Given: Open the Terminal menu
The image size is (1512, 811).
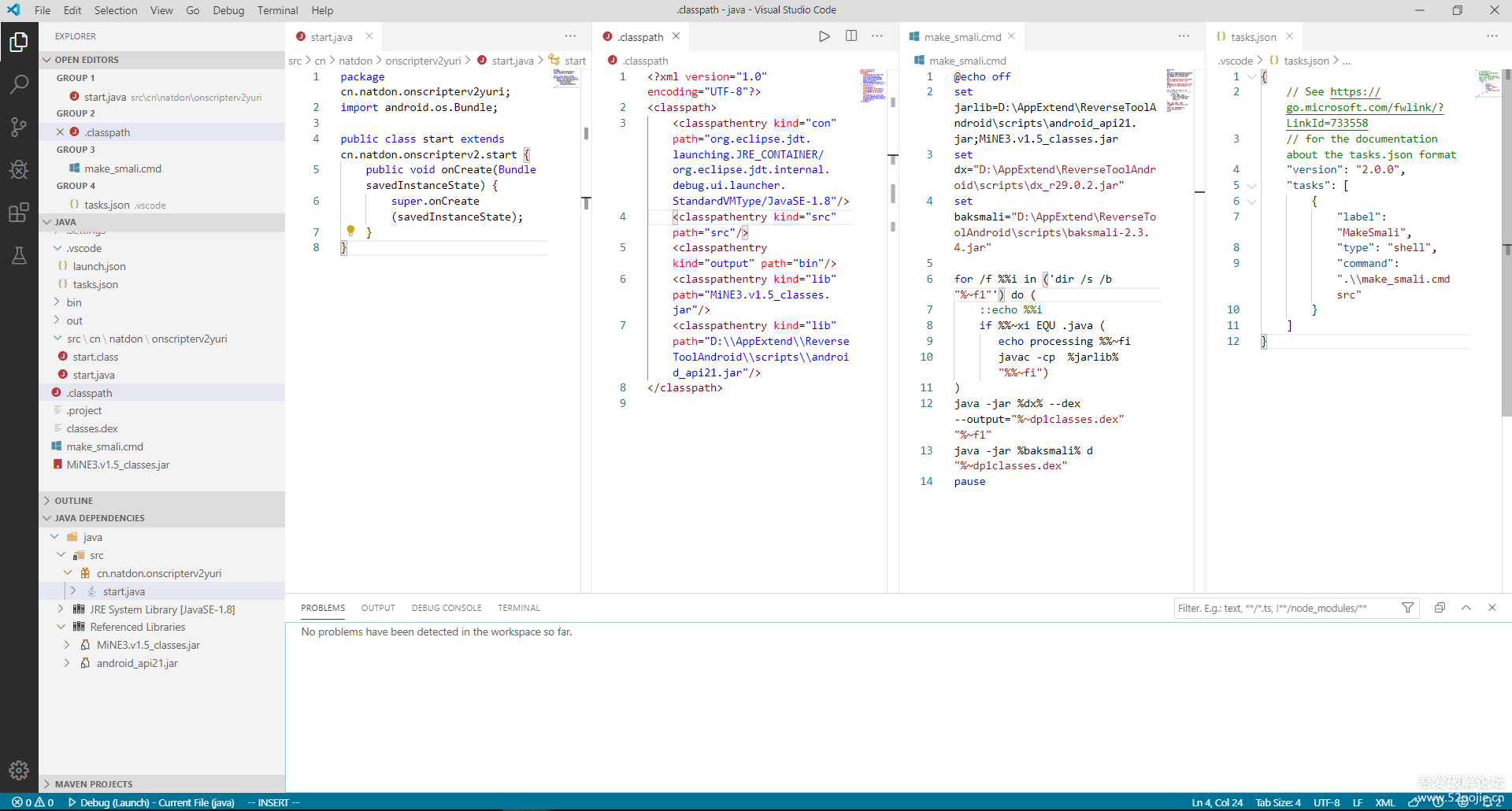Looking at the screenshot, I should point(277,10).
